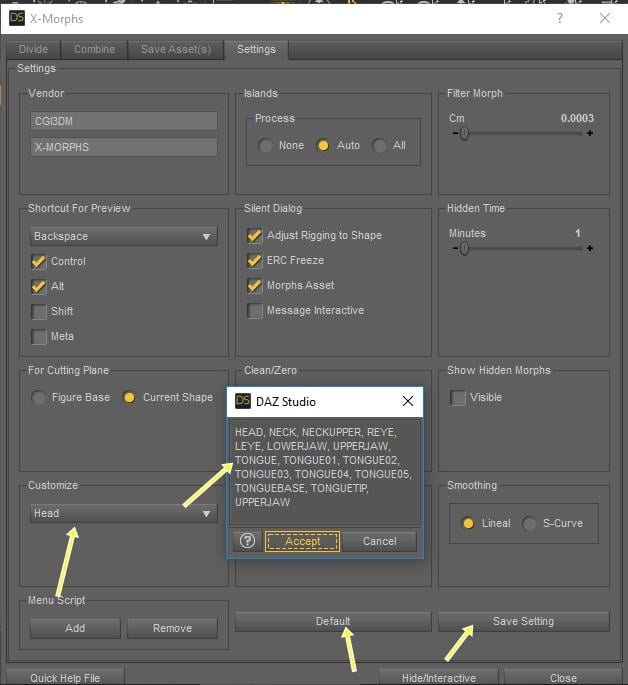Image resolution: width=628 pixels, height=685 pixels.
Task: Click the X-MORPHS vendor field
Action: (x=124, y=147)
